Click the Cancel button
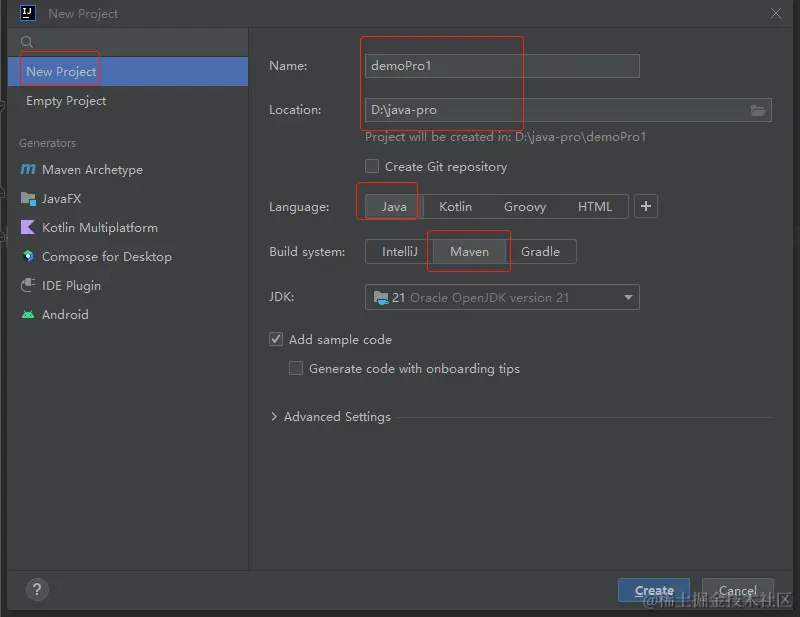This screenshot has height=617, width=800. pyautogui.click(x=738, y=590)
